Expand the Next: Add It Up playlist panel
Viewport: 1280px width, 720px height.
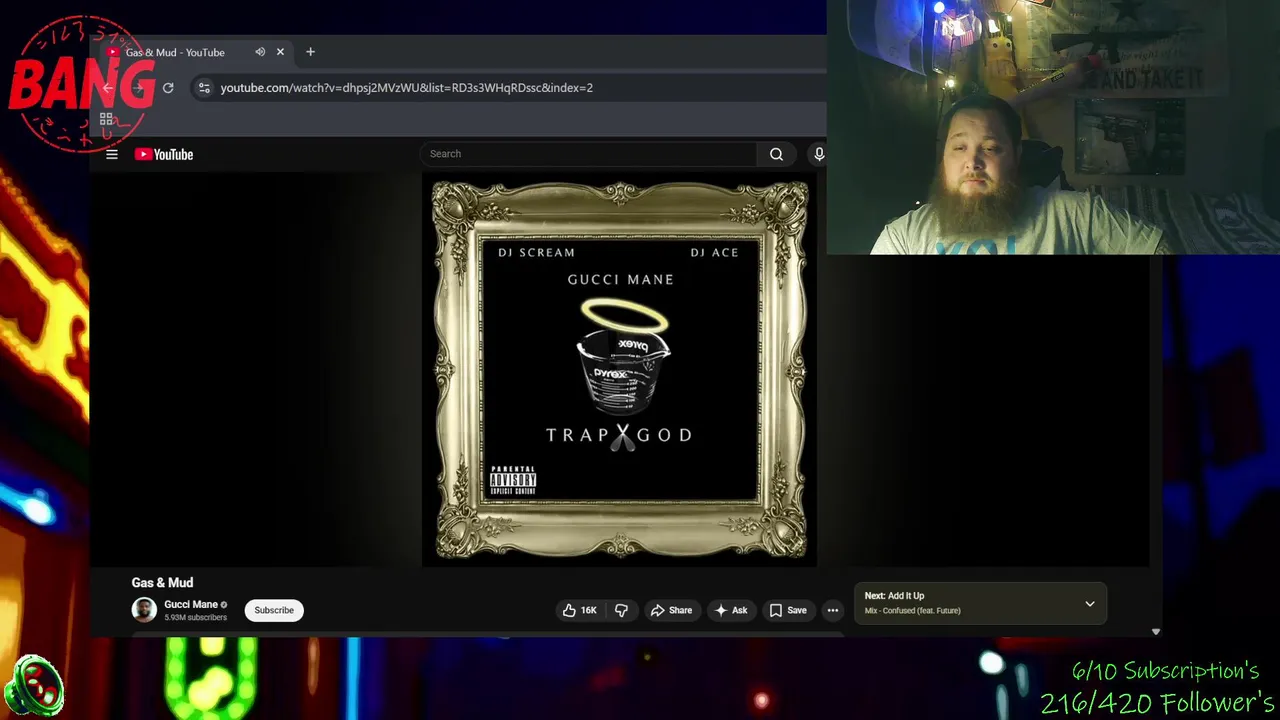pyautogui.click(x=1090, y=604)
